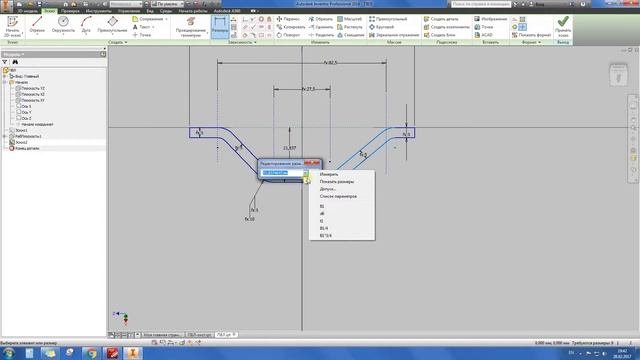Select the Перенос move tool

288,19
